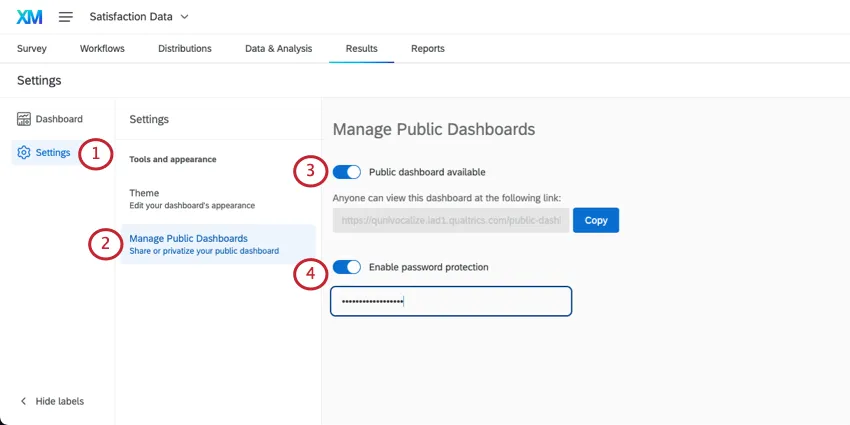Click the Settings gear icon
The image size is (850, 425).
(24, 153)
